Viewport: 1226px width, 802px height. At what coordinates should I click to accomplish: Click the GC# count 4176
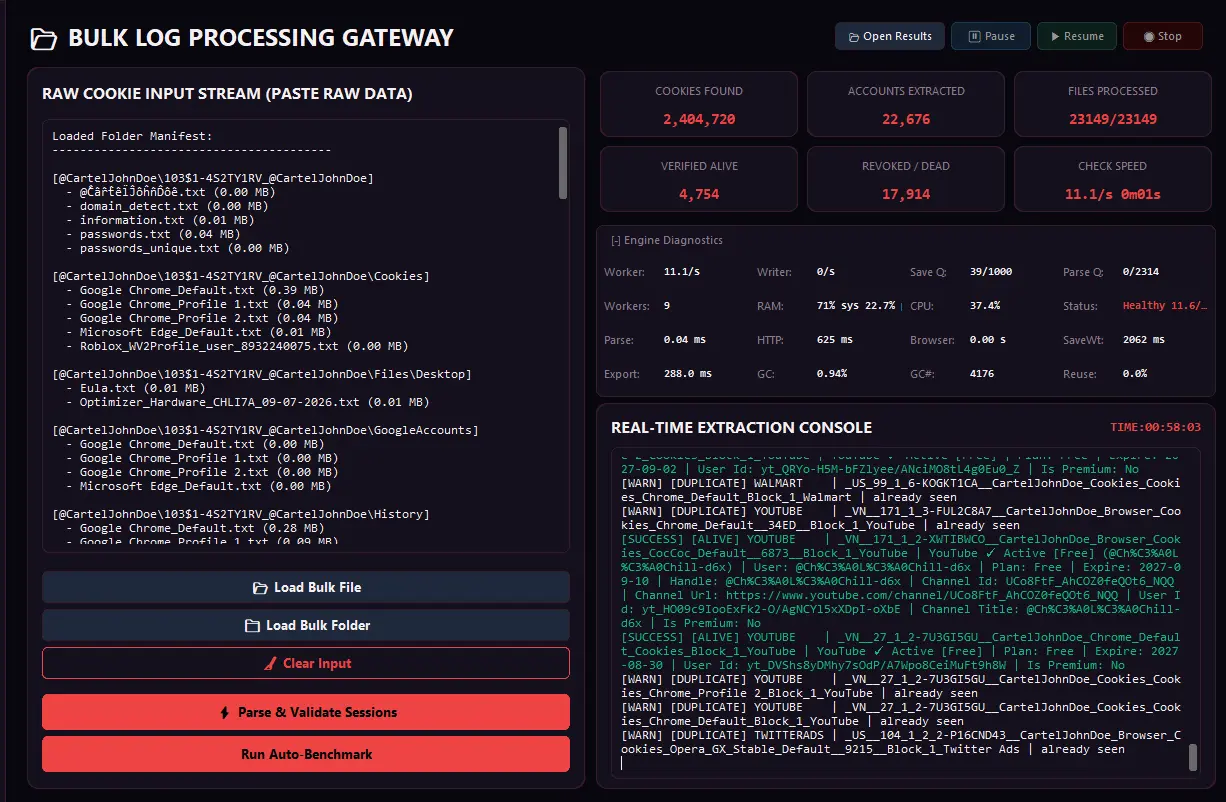pos(981,374)
